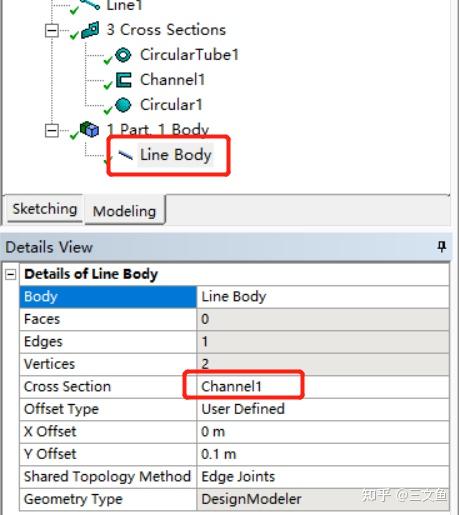Click the Line Body line icon

point(126,155)
